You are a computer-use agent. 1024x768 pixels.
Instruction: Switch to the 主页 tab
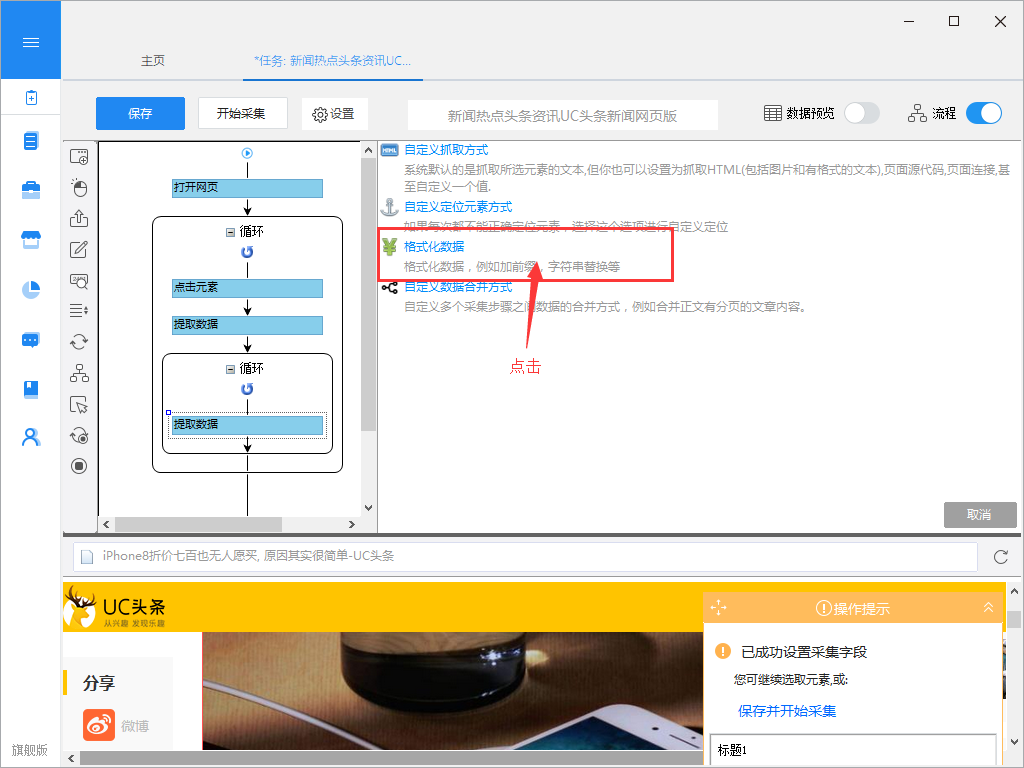coord(153,61)
